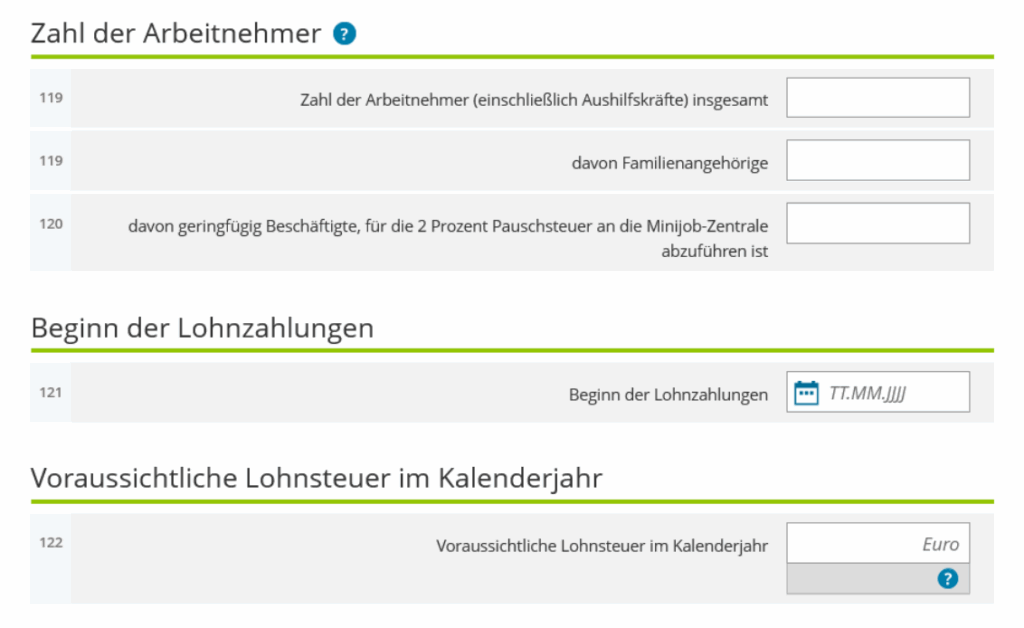
Task: Click row number 120
Action: click(x=51, y=224)
